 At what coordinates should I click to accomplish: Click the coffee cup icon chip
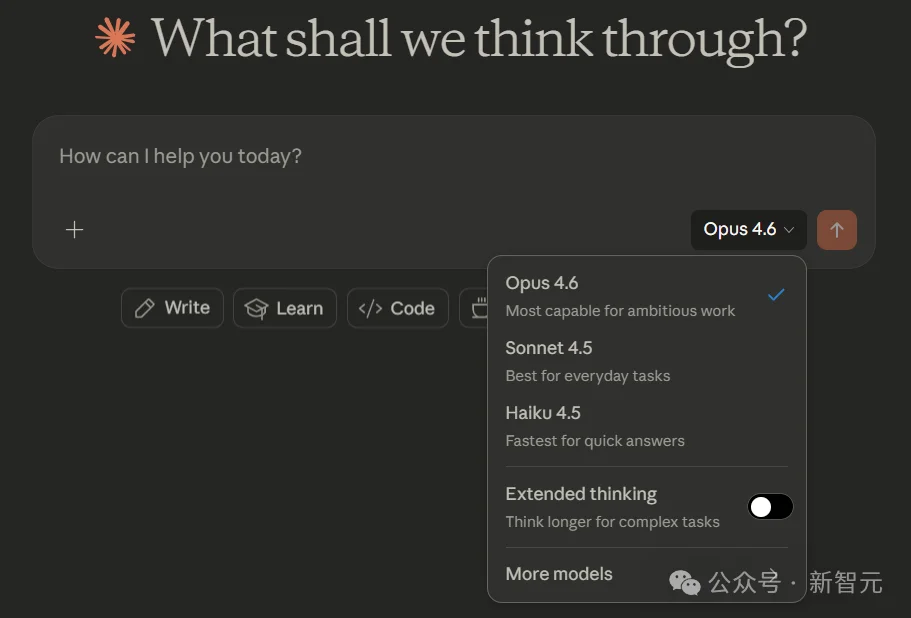[x=478, y=308]
